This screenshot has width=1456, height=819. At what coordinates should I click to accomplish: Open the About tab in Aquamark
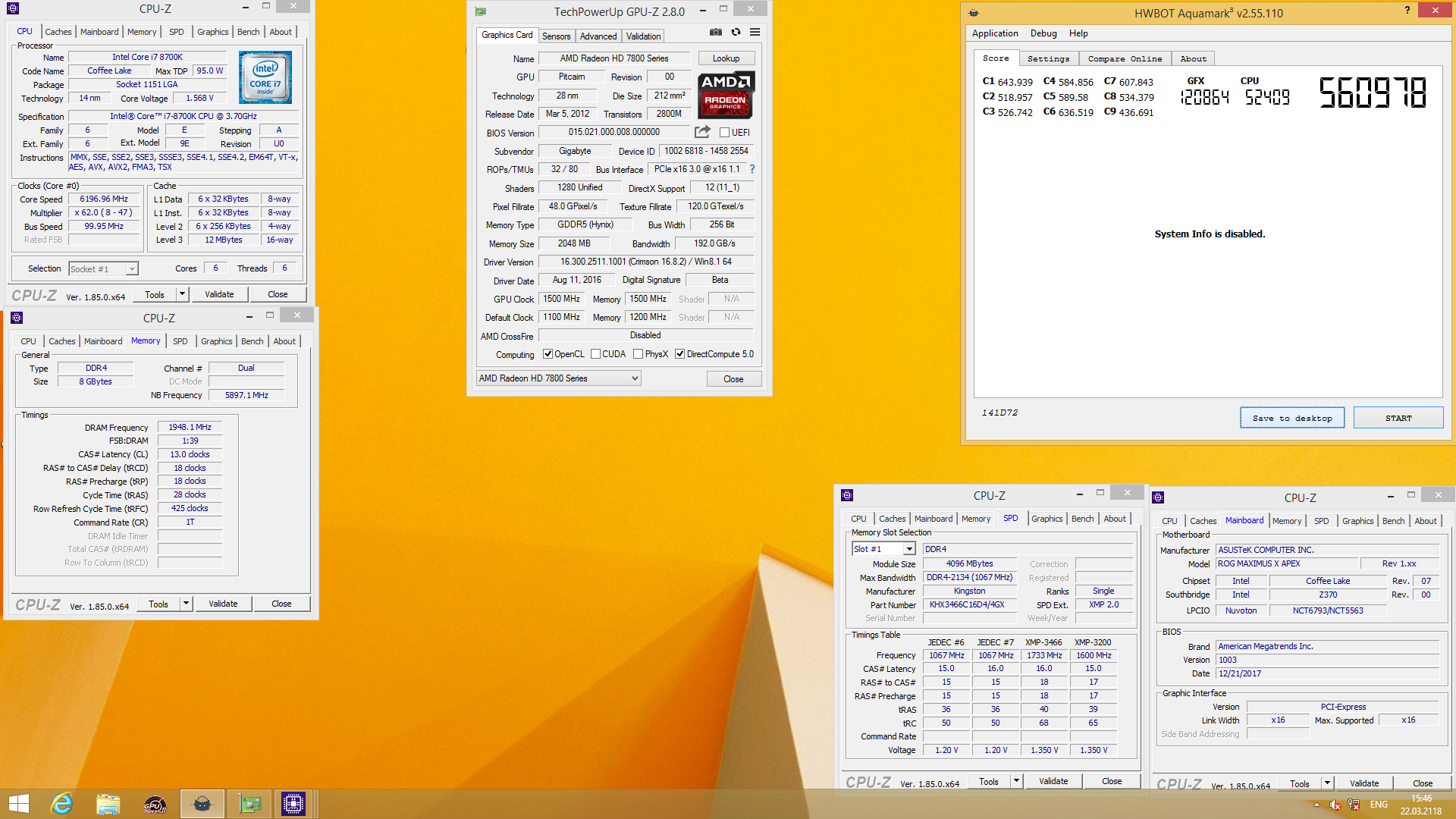coord(1193,58)
